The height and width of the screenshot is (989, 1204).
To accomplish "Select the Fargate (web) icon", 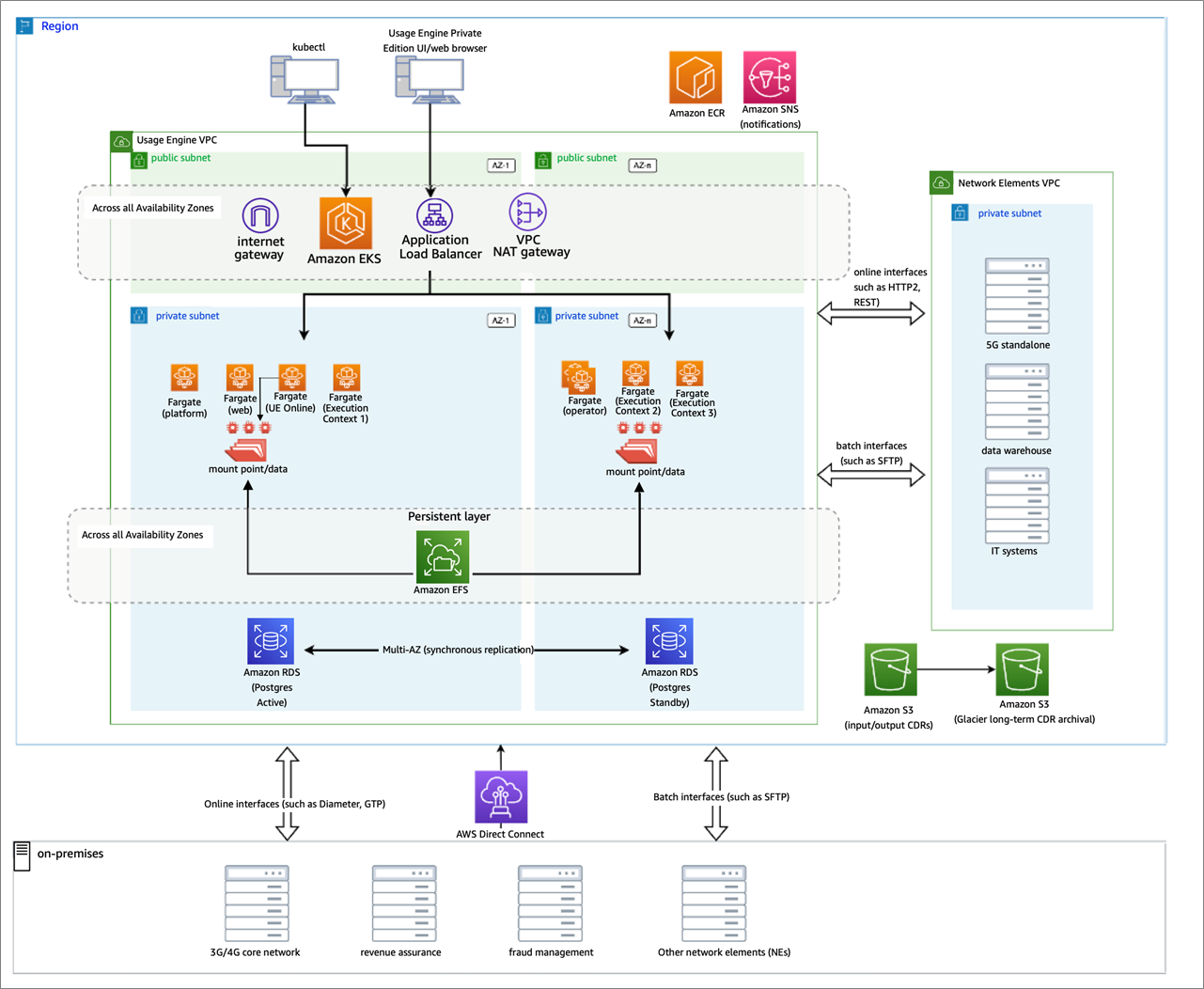I will coord(240,378).
